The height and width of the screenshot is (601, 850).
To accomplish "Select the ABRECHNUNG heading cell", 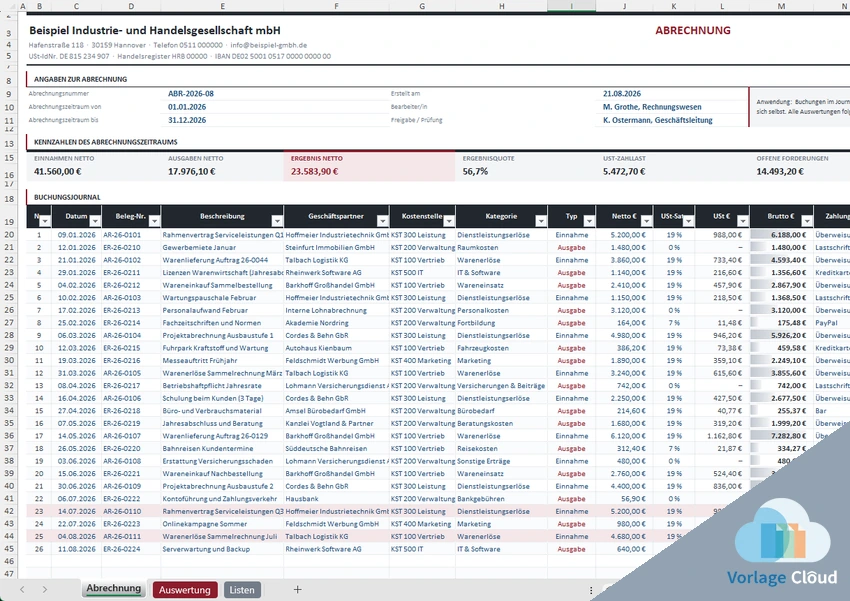I will click(693, 30).
